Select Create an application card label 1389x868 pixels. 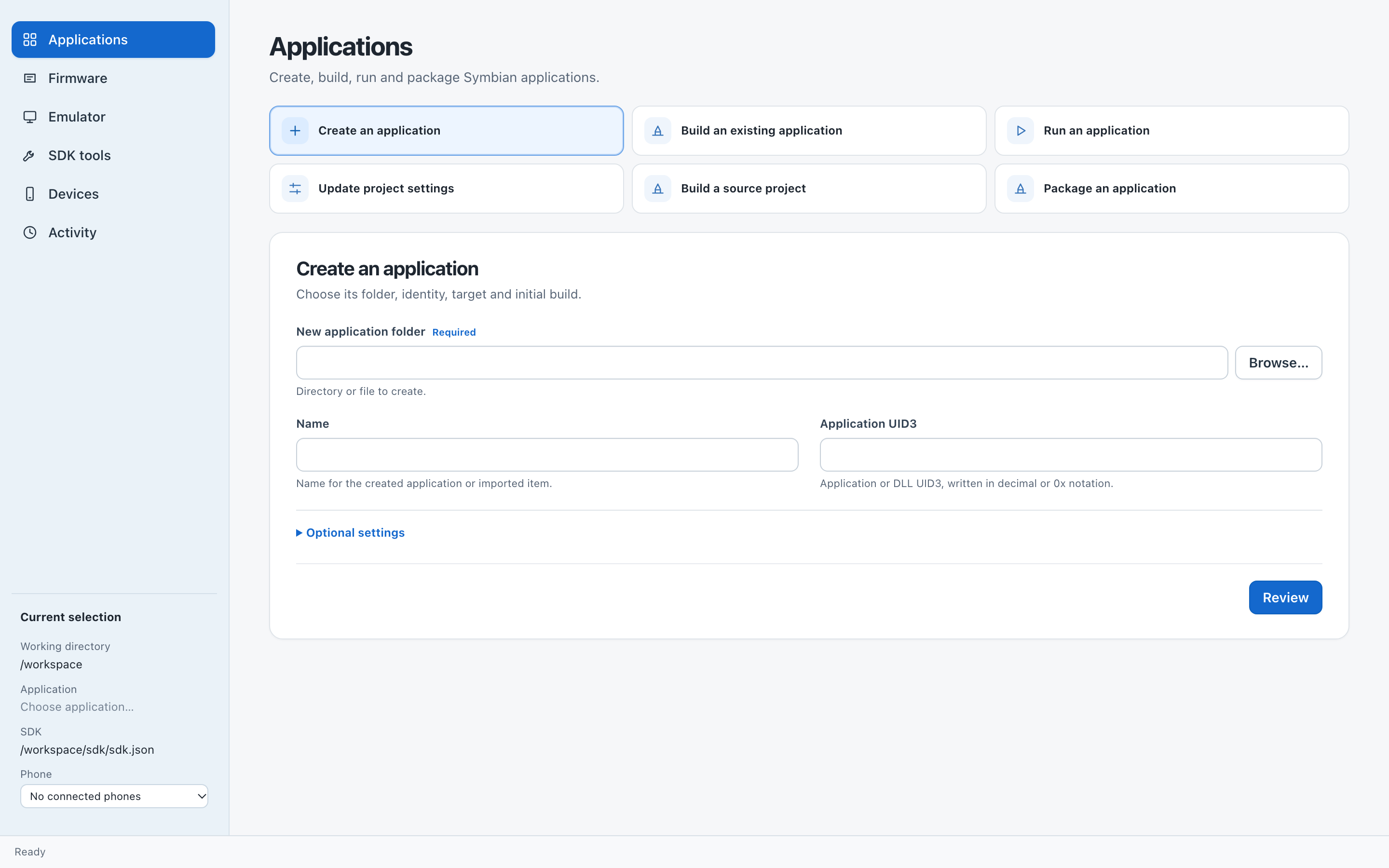380,131
